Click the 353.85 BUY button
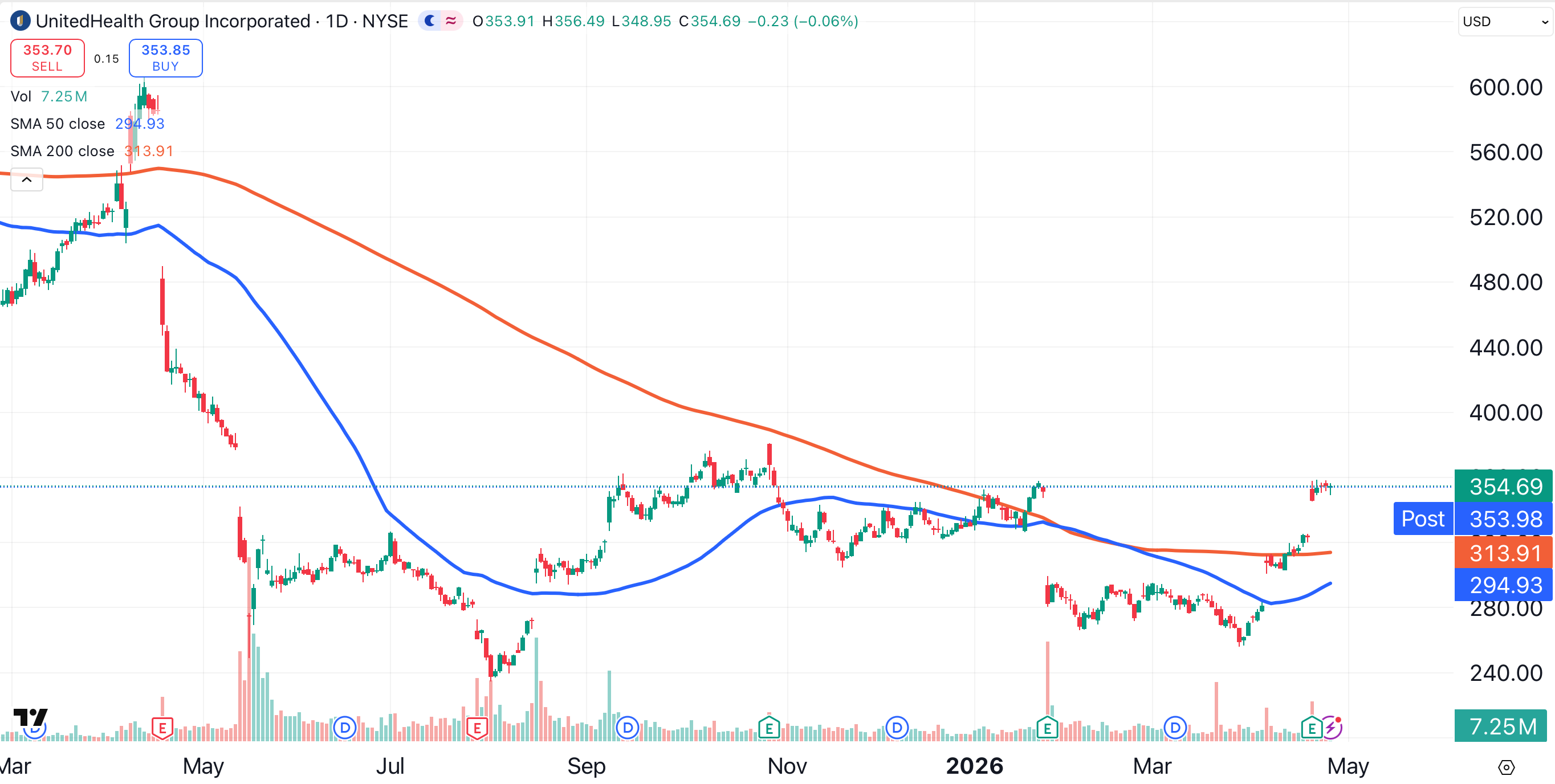The image size is (1555, 784). click(165, 58)
